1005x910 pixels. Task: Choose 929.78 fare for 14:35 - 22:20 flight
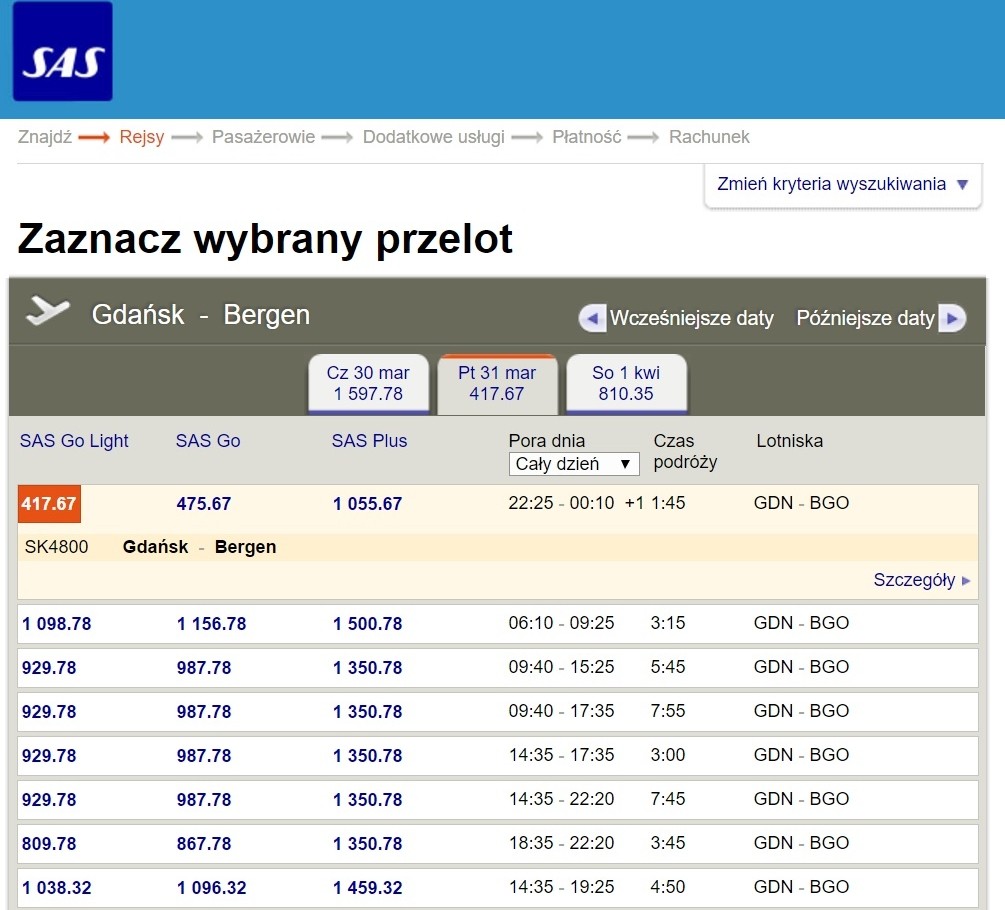click(49, 800)
